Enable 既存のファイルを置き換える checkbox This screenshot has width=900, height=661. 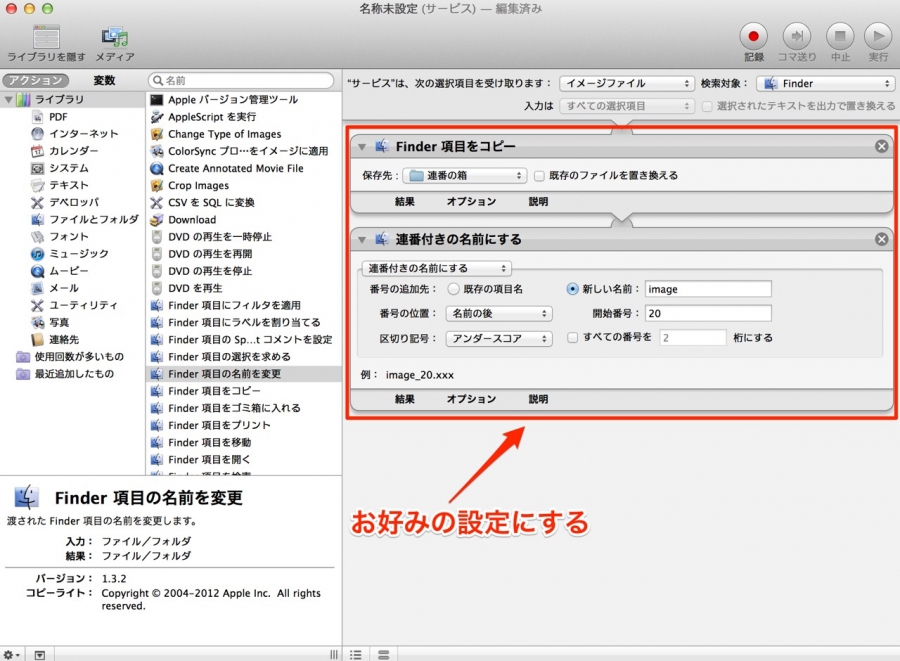(539, 176)
